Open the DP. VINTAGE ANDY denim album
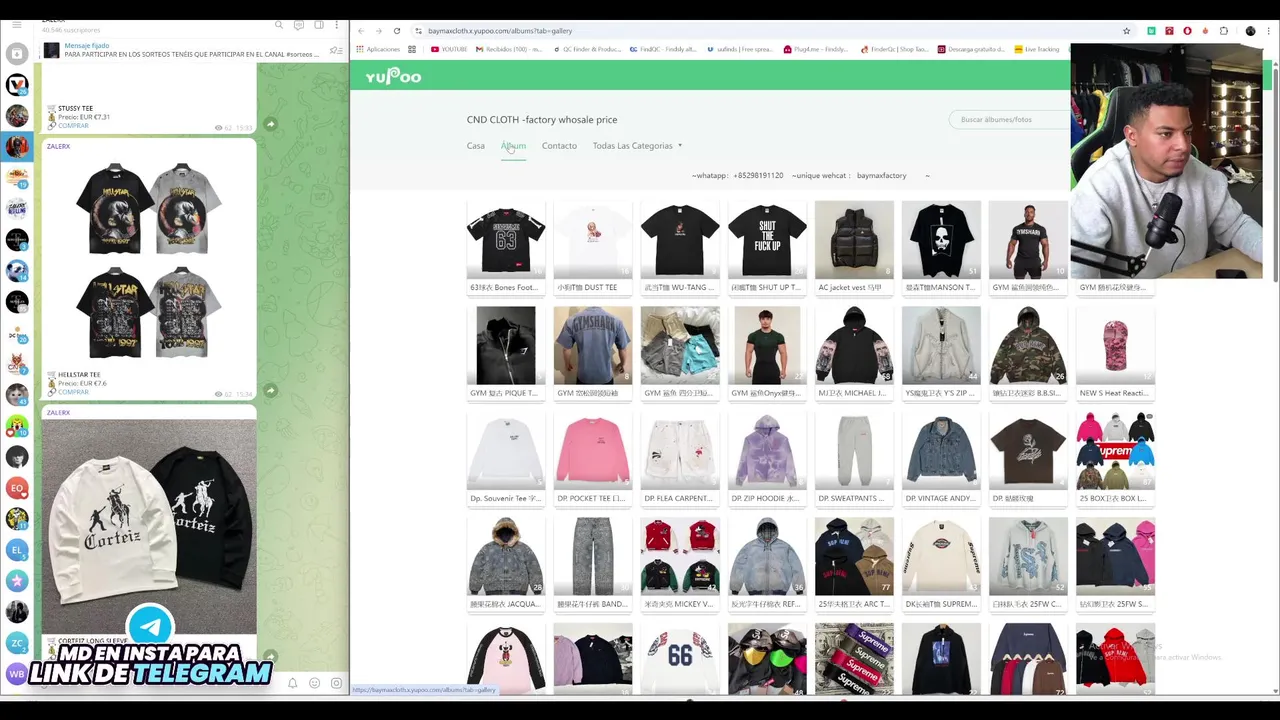The width and height of the screenshot is (1280, 720). tap(941, 458)
